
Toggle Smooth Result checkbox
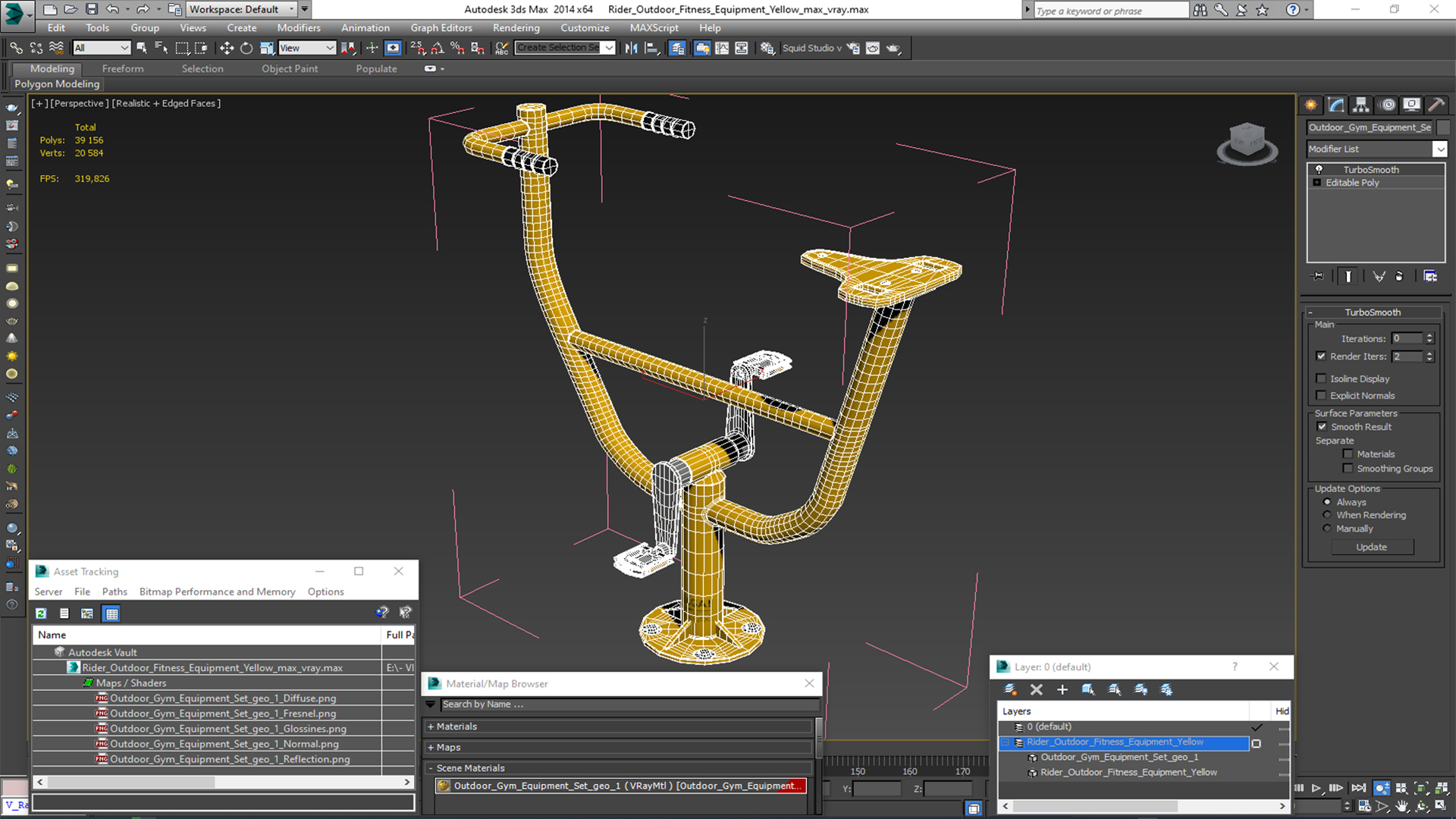coord(1322,427)
